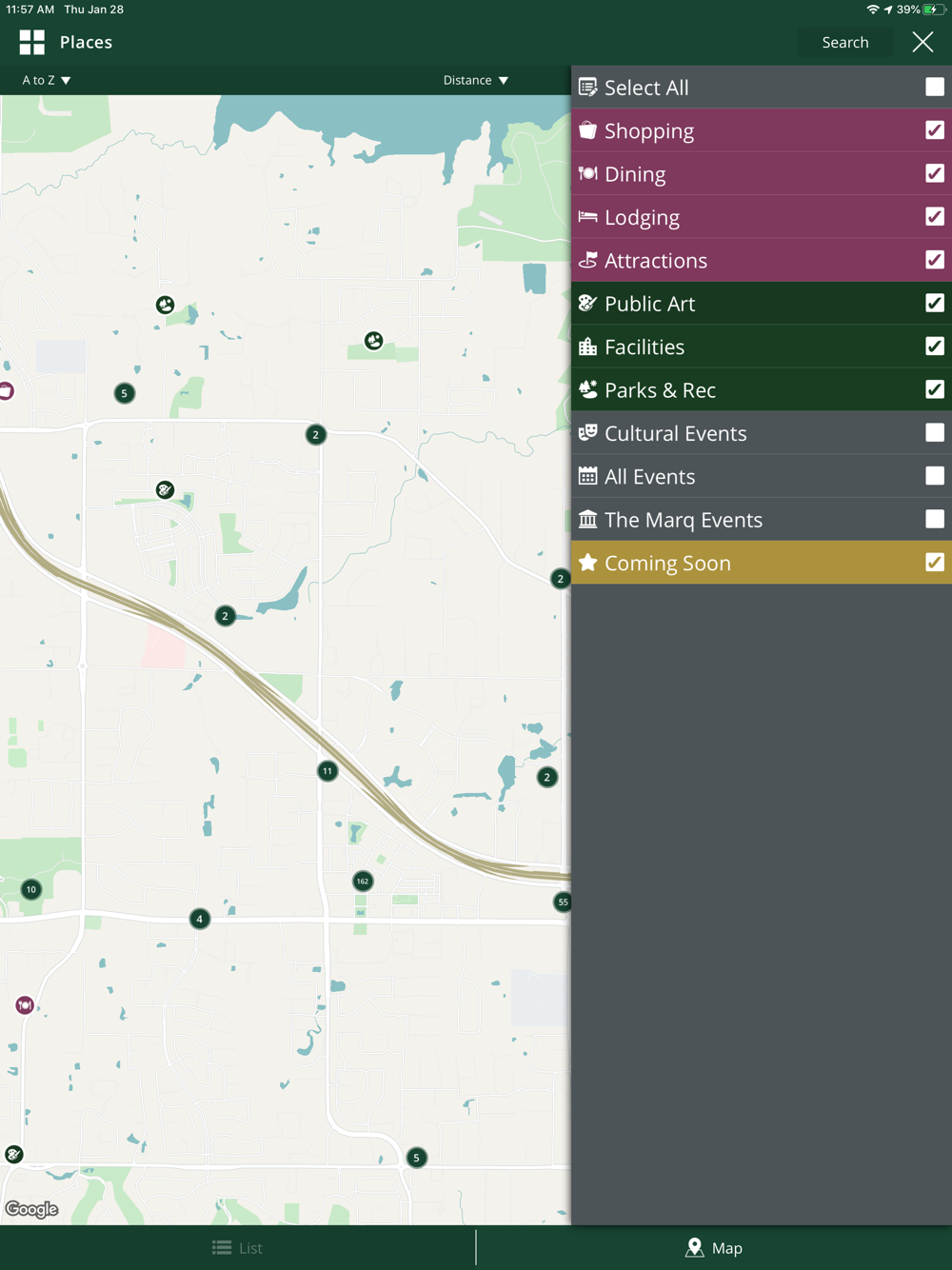The width and height of the screenshot is (952, 1270).
Task: Tap the Shopping bag icon in filter list
Action: (588, 130)
